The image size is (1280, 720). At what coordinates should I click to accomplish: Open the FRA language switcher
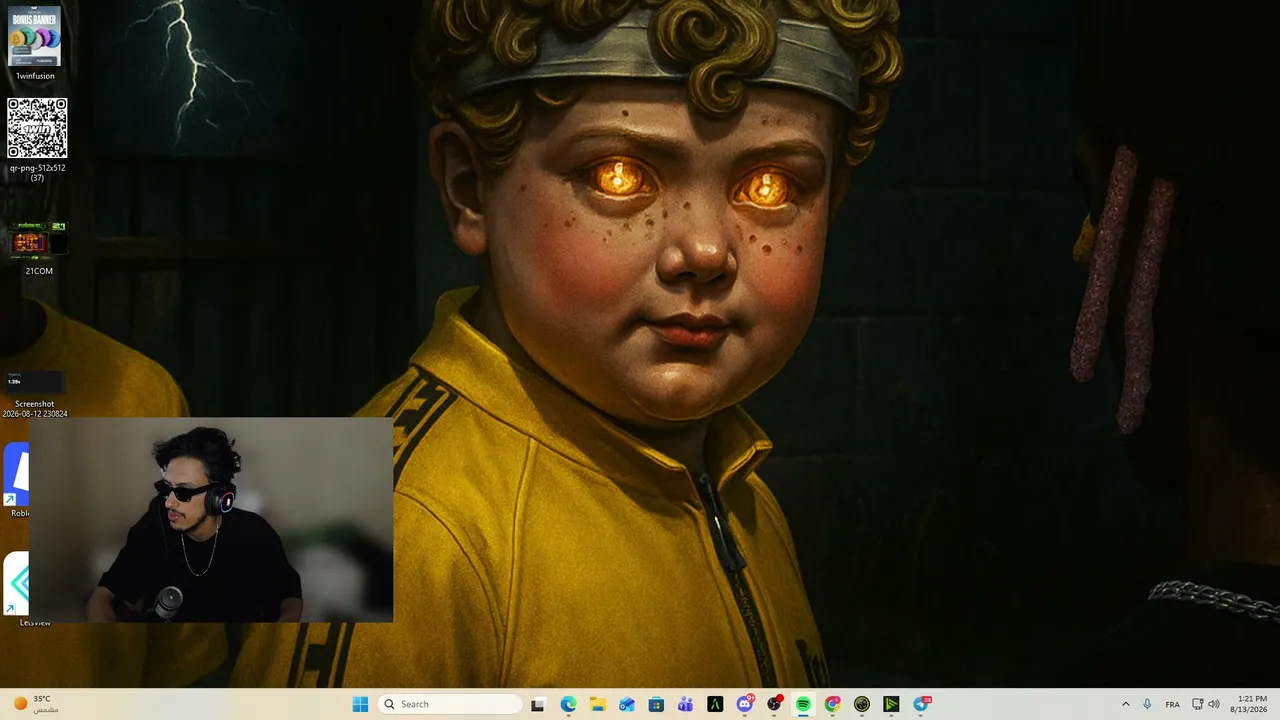[x=1172, y=704]
